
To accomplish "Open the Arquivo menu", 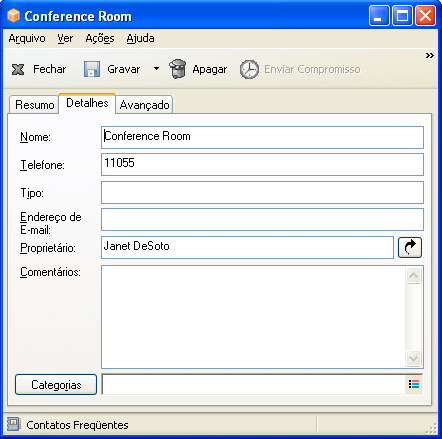I will [x=27, y=38].
